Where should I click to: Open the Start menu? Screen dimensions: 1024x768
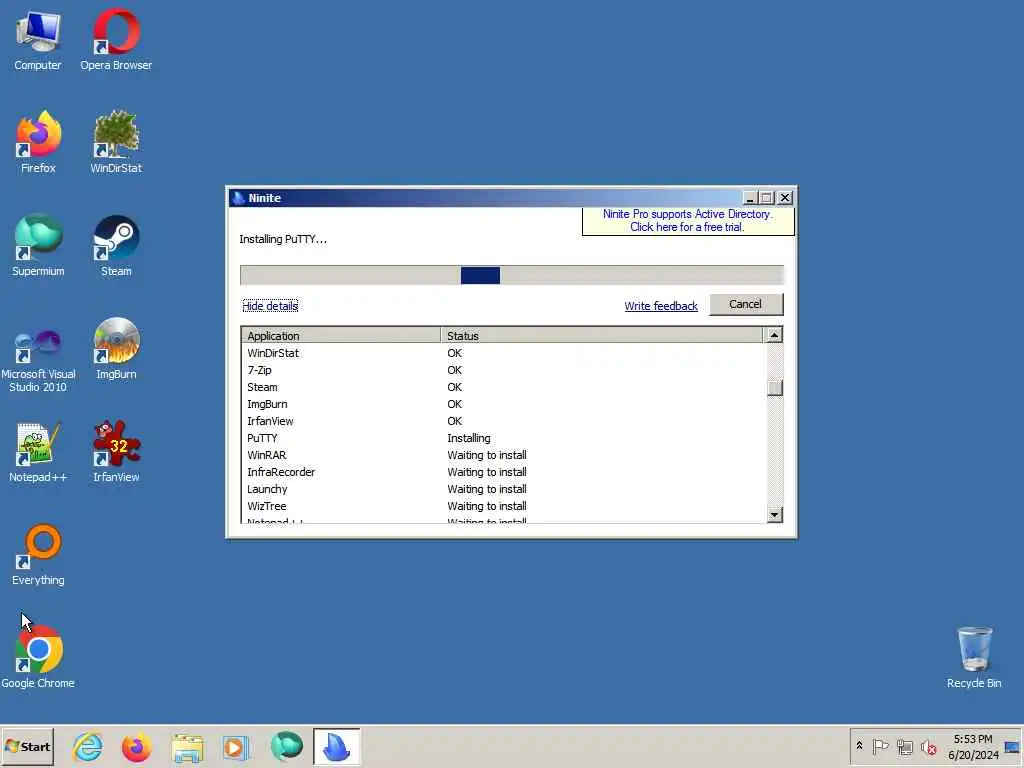coord(27,747)
